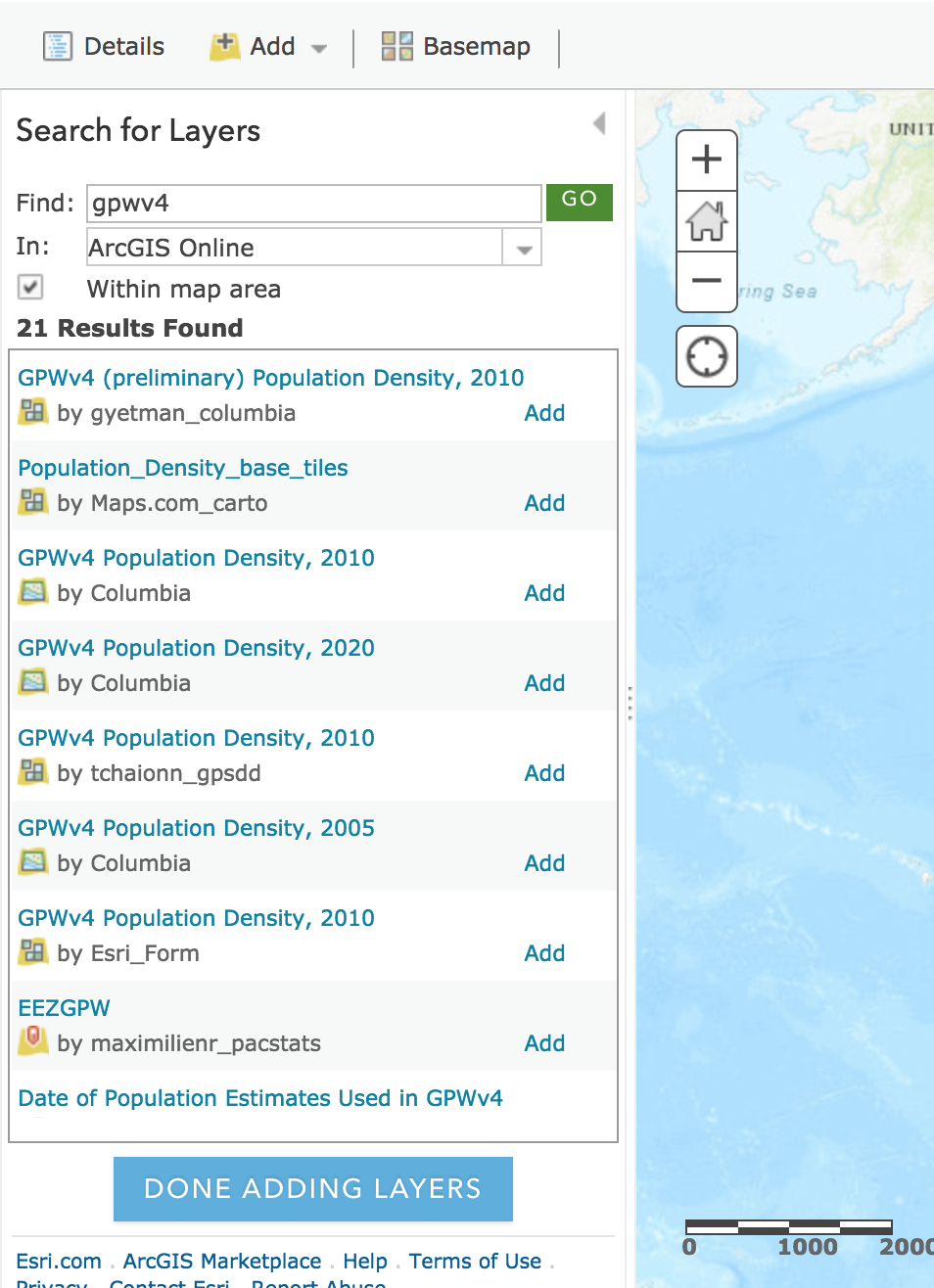Viewport: 934px width, 1288px height.
Task: Open the ArcGIS Online source dropdown
Action: click(314, 247)
